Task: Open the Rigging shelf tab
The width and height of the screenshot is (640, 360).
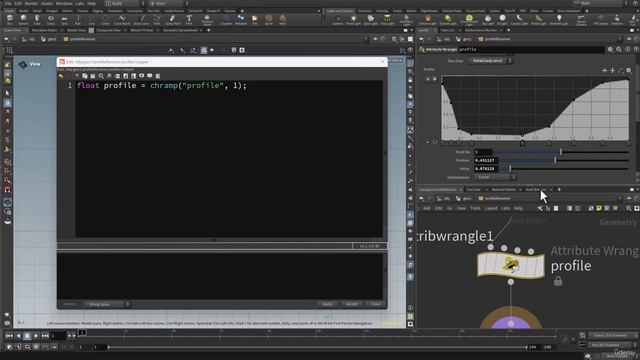Action: 98,11
